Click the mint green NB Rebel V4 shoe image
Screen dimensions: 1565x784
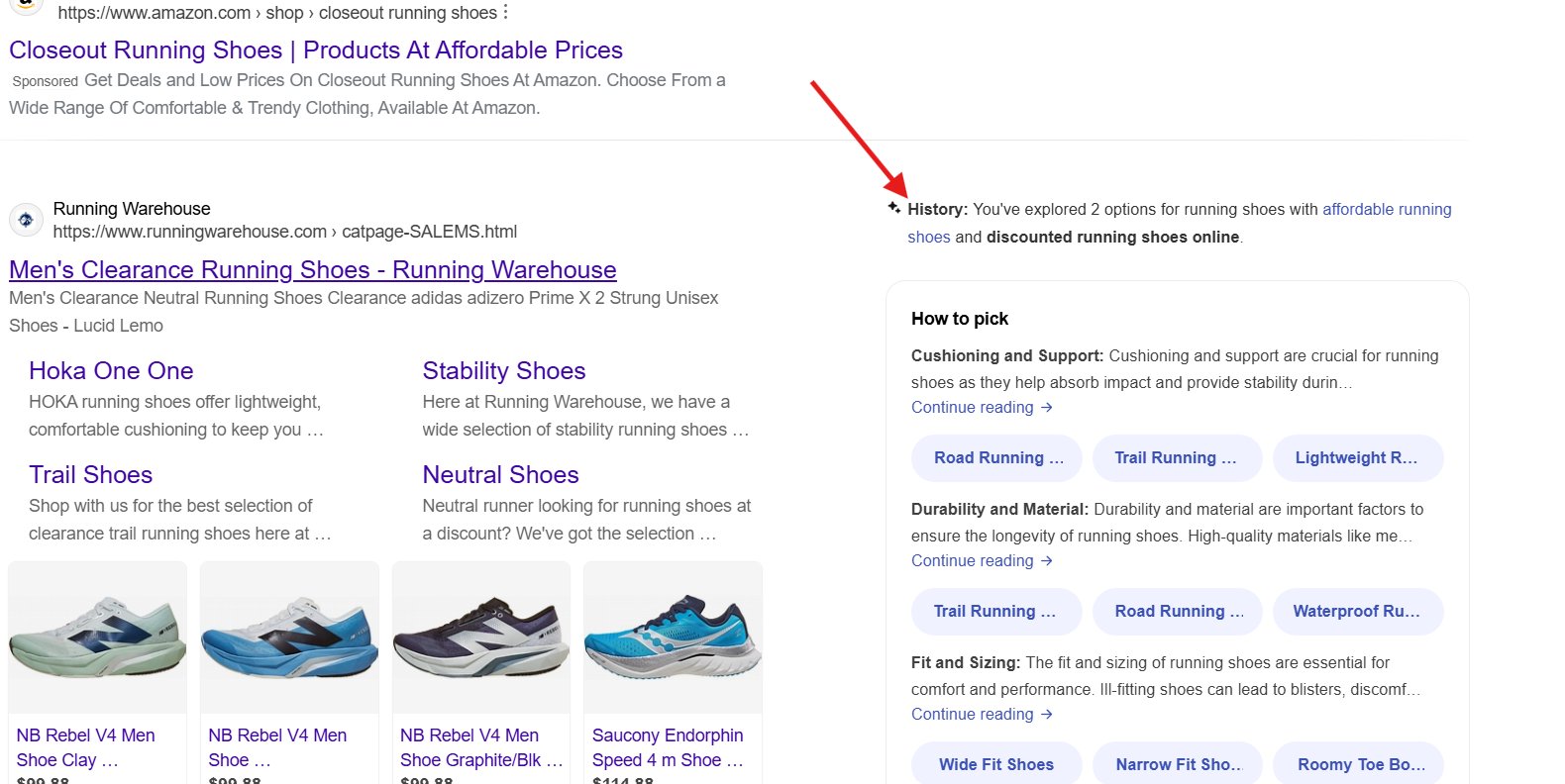(x=97, y=636)
